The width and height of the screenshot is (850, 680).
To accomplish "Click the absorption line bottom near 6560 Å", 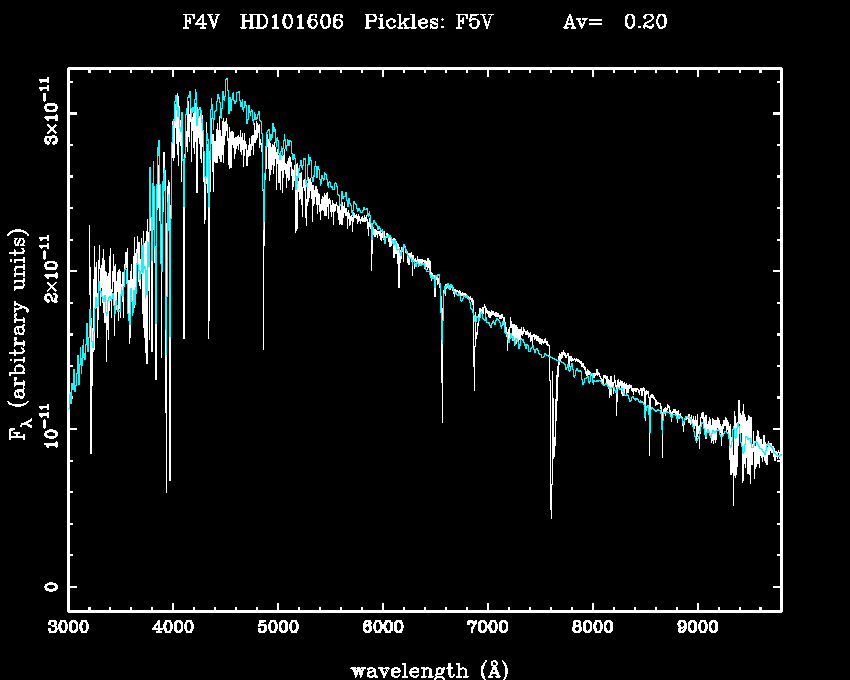I will click(x=442, y=418).
